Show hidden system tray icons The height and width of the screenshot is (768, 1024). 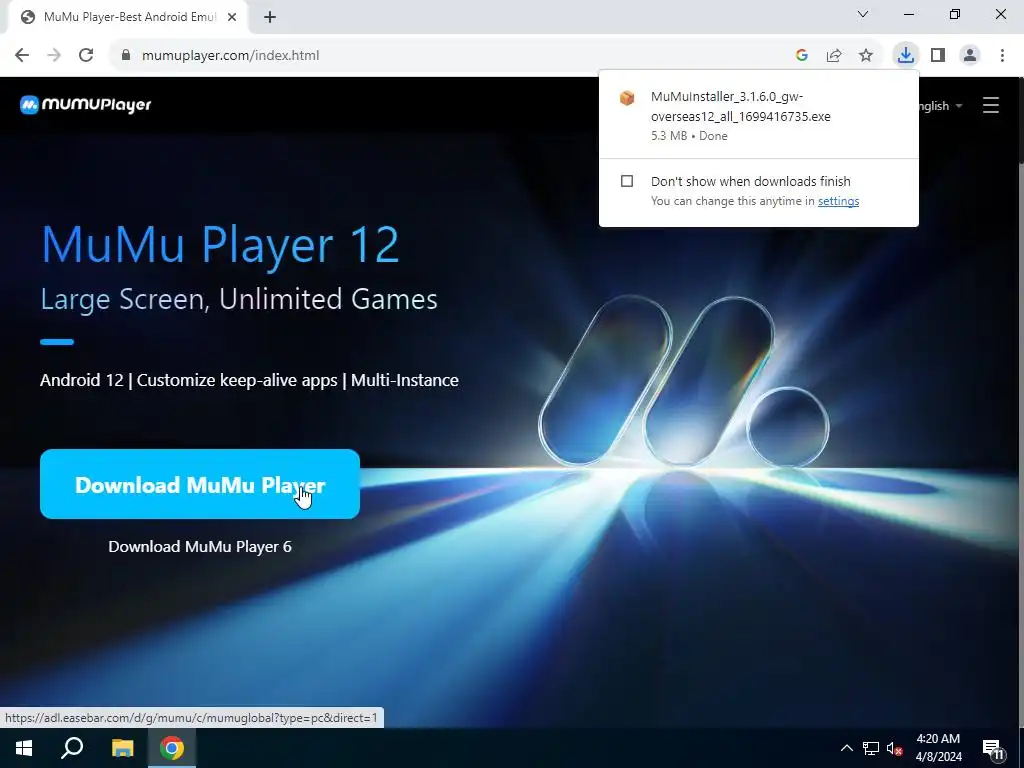point(846,748)
